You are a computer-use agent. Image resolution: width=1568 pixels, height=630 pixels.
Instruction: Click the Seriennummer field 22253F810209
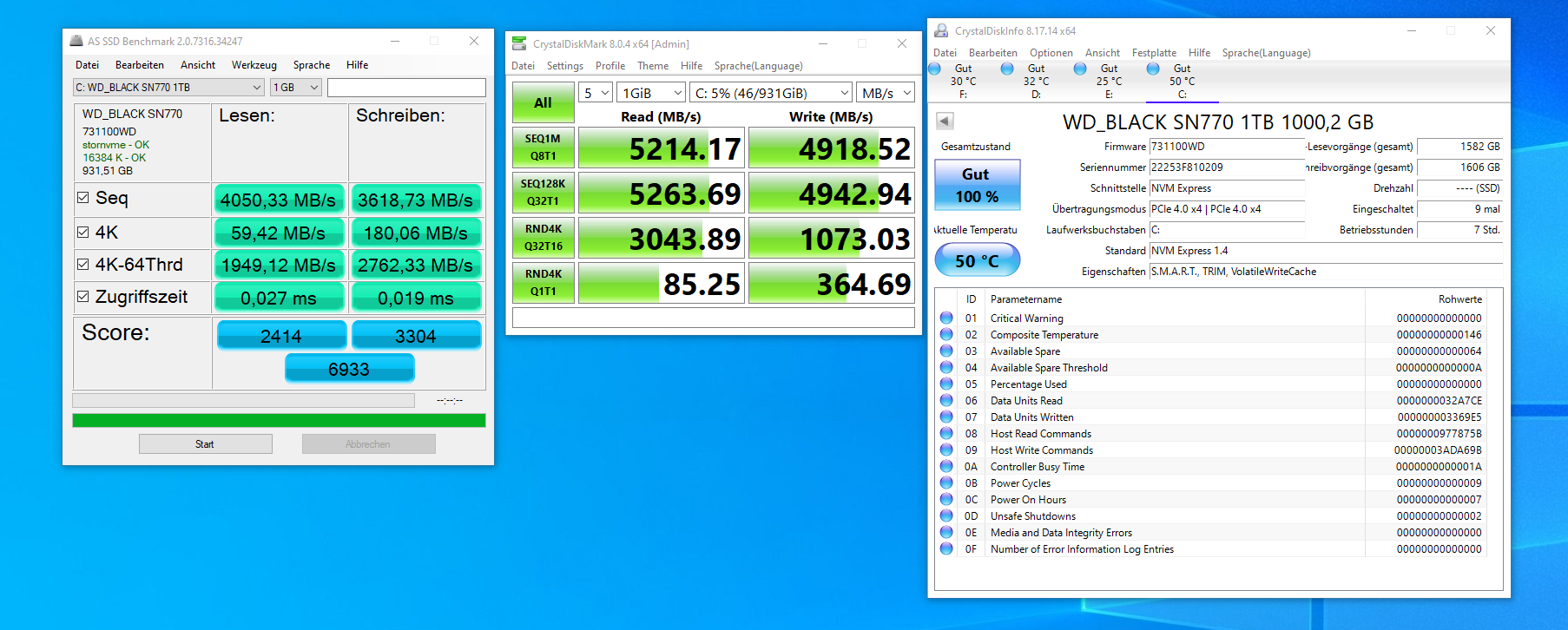[1227, 167]
